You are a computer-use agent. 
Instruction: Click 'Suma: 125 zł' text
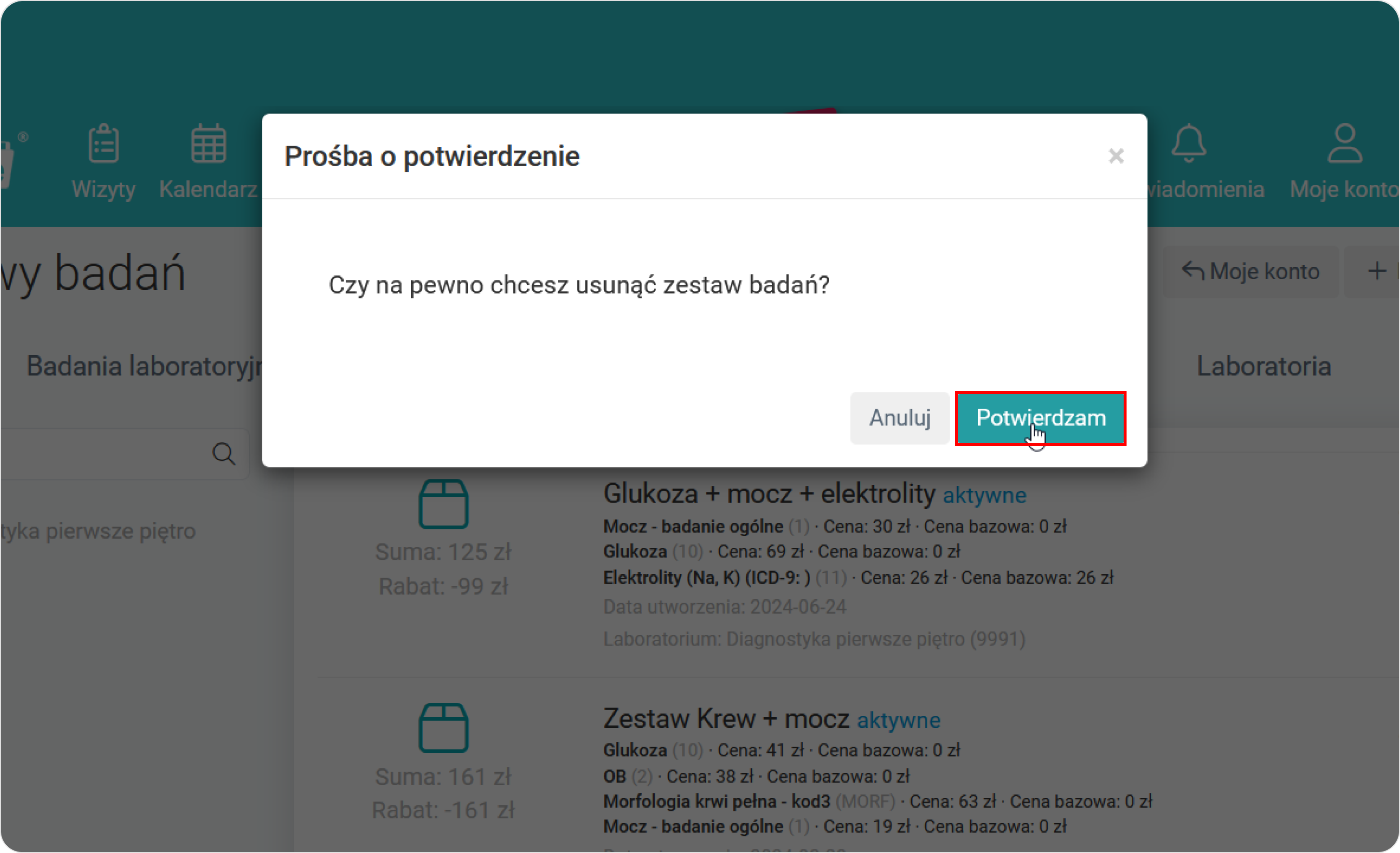[443, 552]
